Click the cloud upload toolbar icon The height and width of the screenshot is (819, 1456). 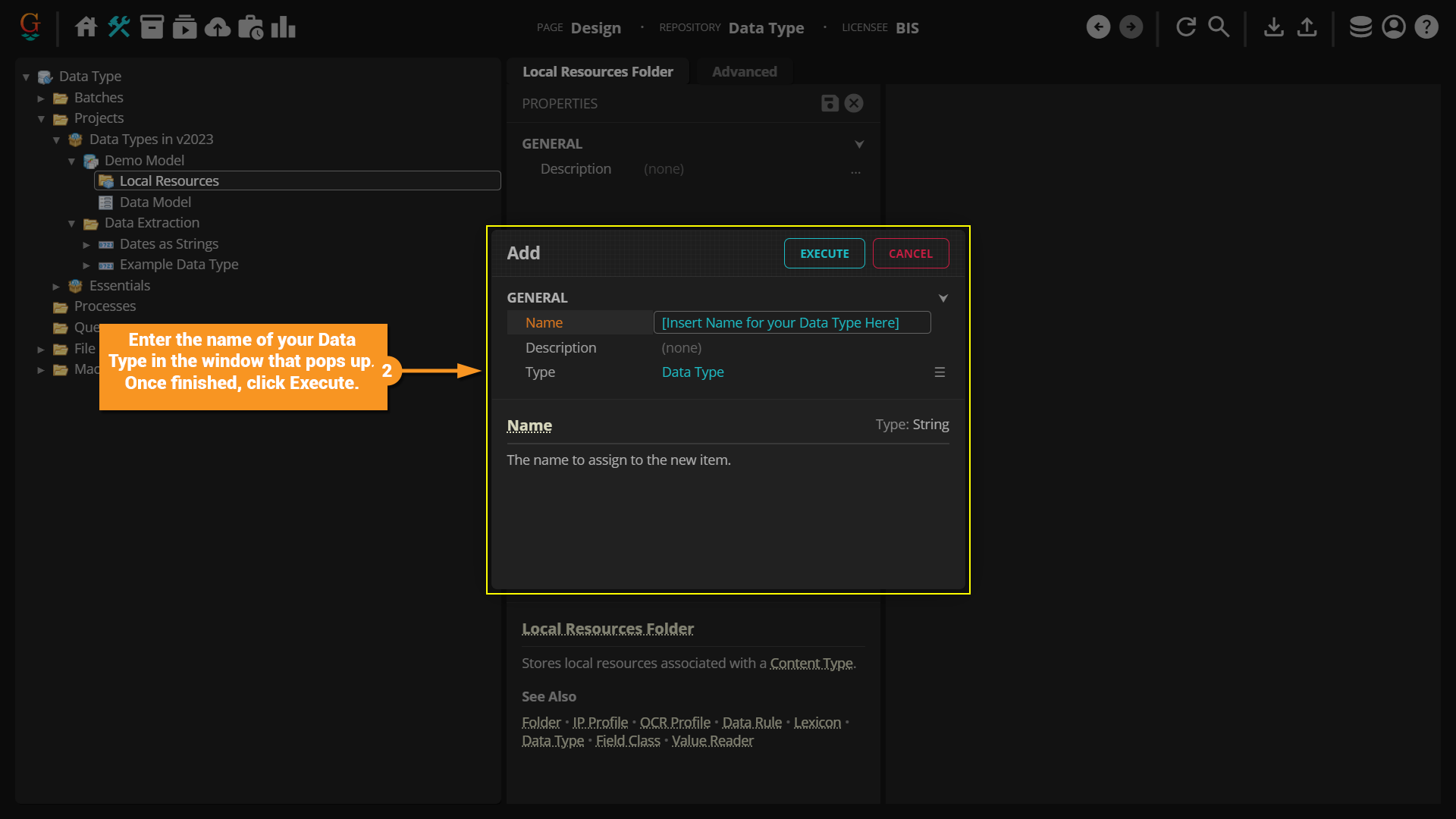tap(218, 27)
